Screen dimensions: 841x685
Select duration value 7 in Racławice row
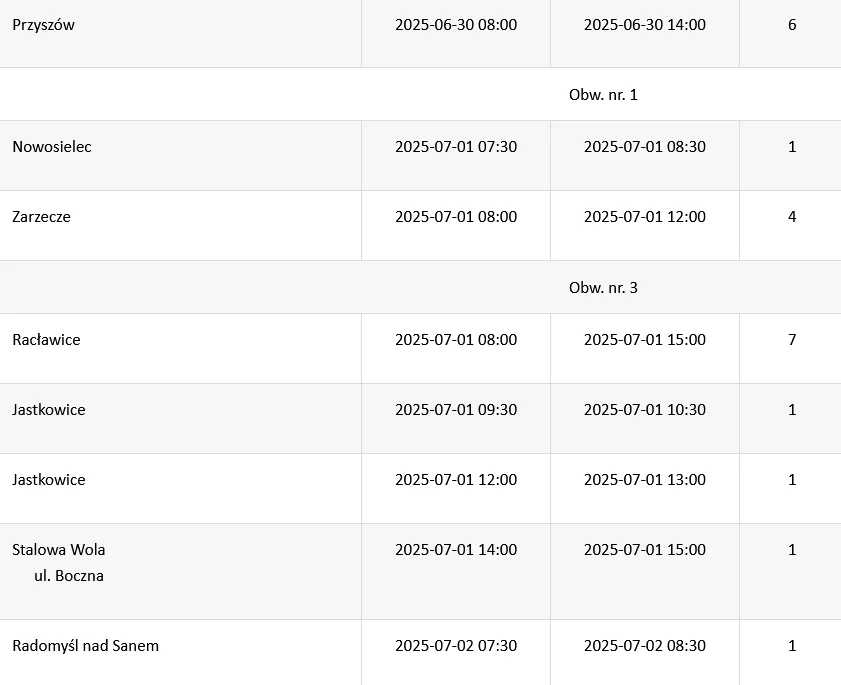coord(792,340)
